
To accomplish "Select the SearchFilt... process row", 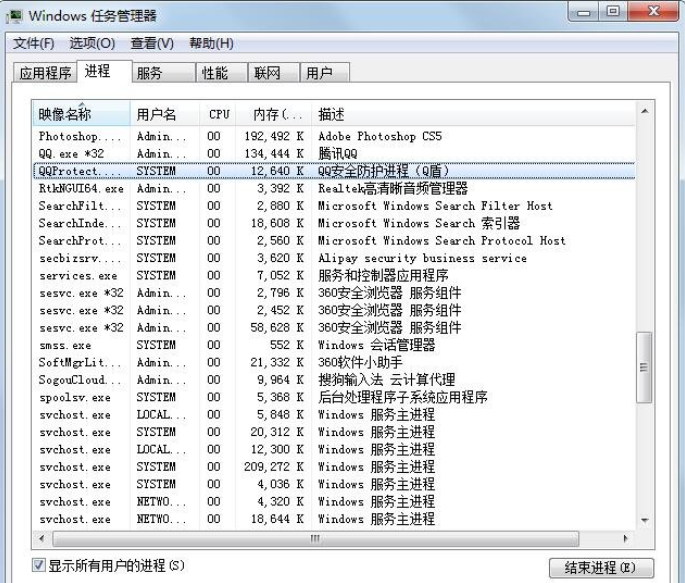I will 334,206.
